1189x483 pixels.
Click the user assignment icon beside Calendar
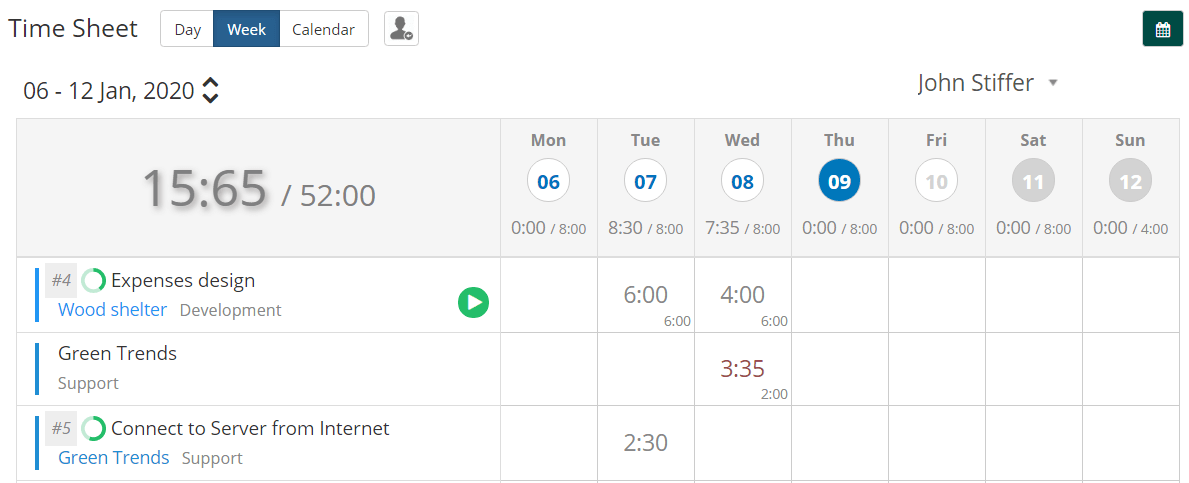coord(401,29)
